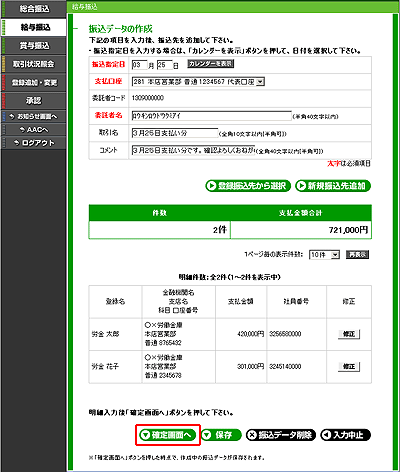This screenshot has height=472, width=400.
Task: Click the 振込指定日 month input field
Action: coord(140,65)
